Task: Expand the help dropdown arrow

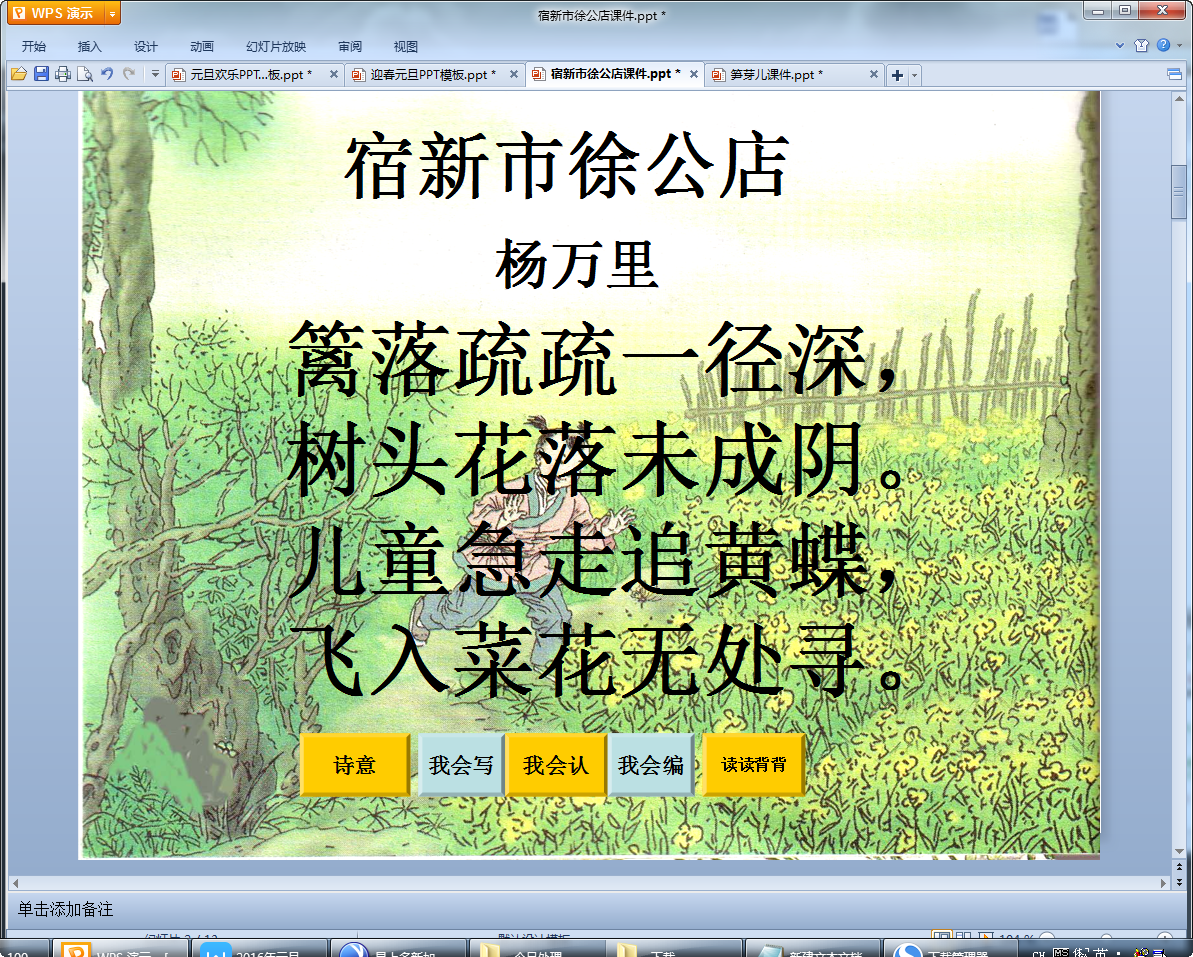Action: pos(1179,46)
